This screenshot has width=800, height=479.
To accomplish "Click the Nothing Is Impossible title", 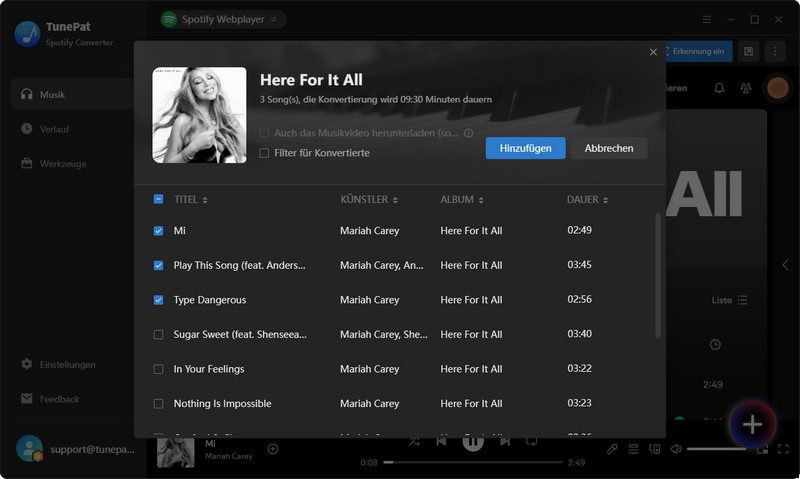I will [x=222, y=404].
